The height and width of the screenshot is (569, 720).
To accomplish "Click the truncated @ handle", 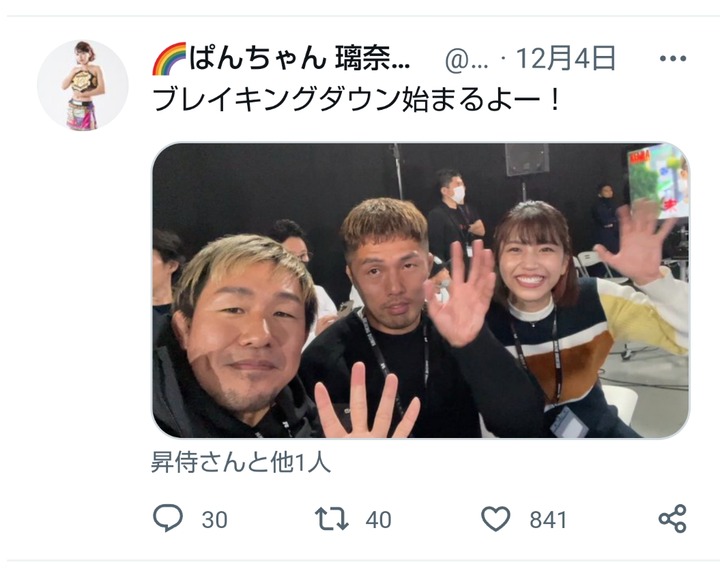I will coord(467,60).
